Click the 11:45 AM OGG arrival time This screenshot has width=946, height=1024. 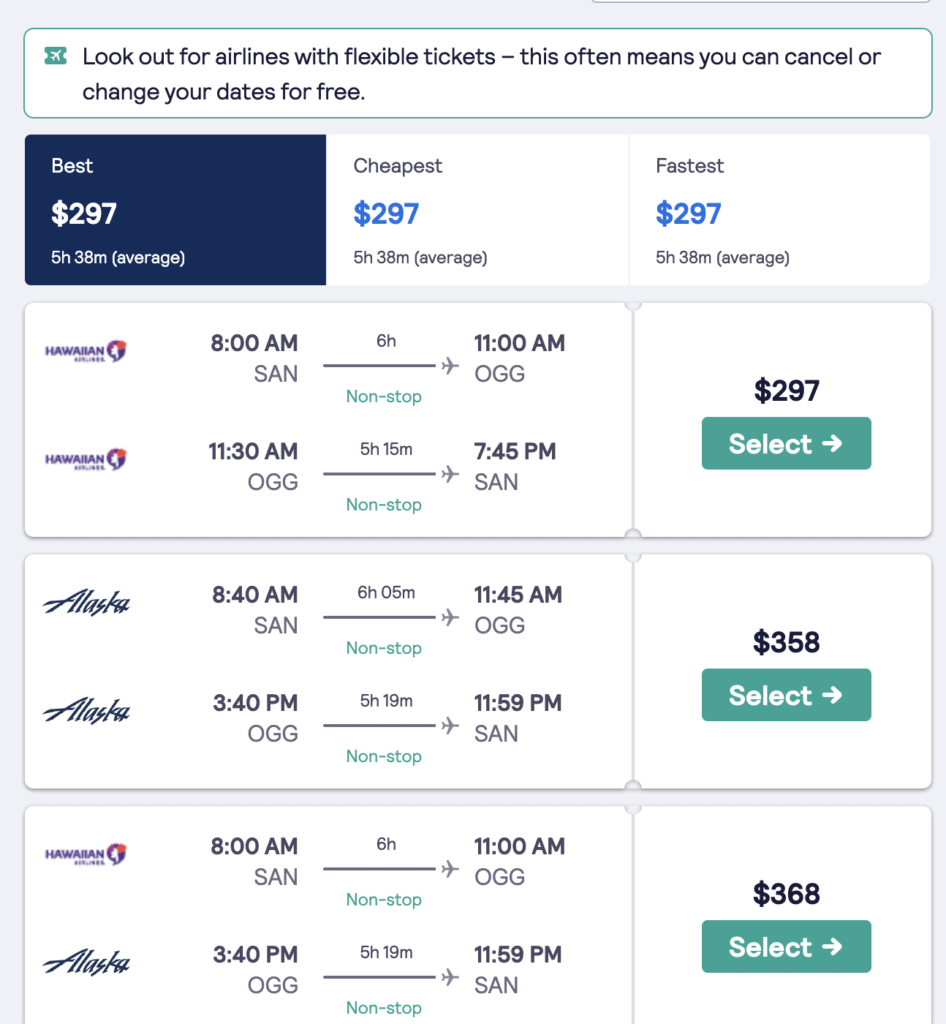tap(518, 595)
